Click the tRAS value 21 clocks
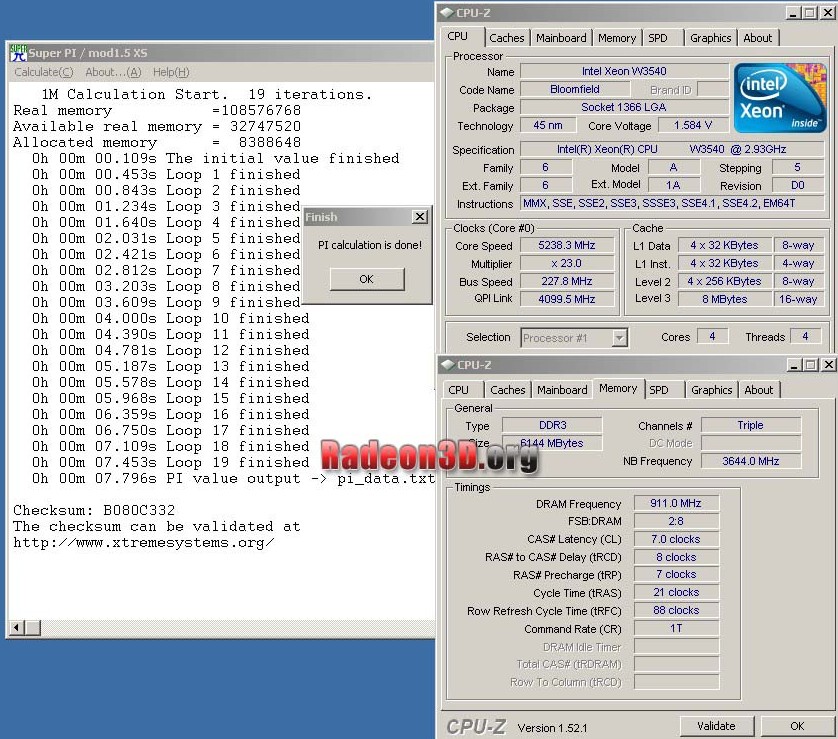This screenshot has width=838, height=739. coord(676,592)
